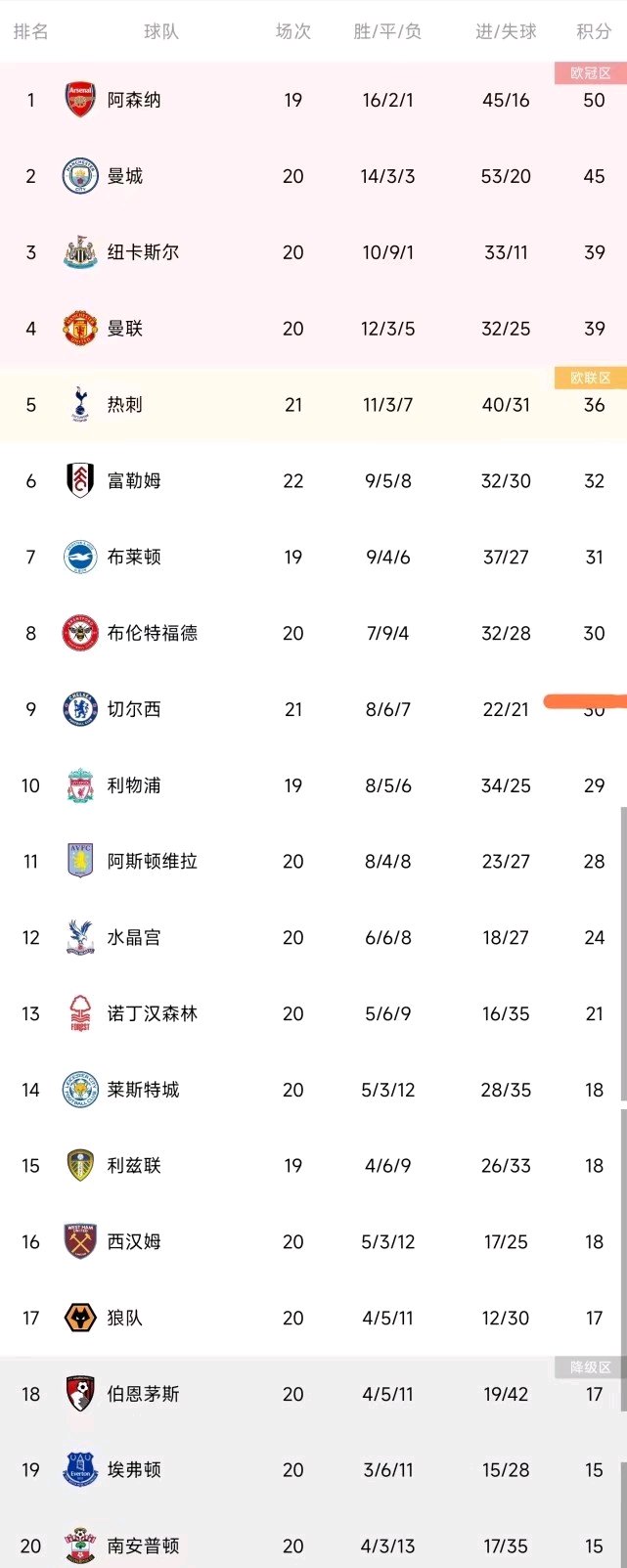This screenshot has width=627, height=1568.
Task: Click the Arsenal club crest icon
Action: (x=80, y=100)
